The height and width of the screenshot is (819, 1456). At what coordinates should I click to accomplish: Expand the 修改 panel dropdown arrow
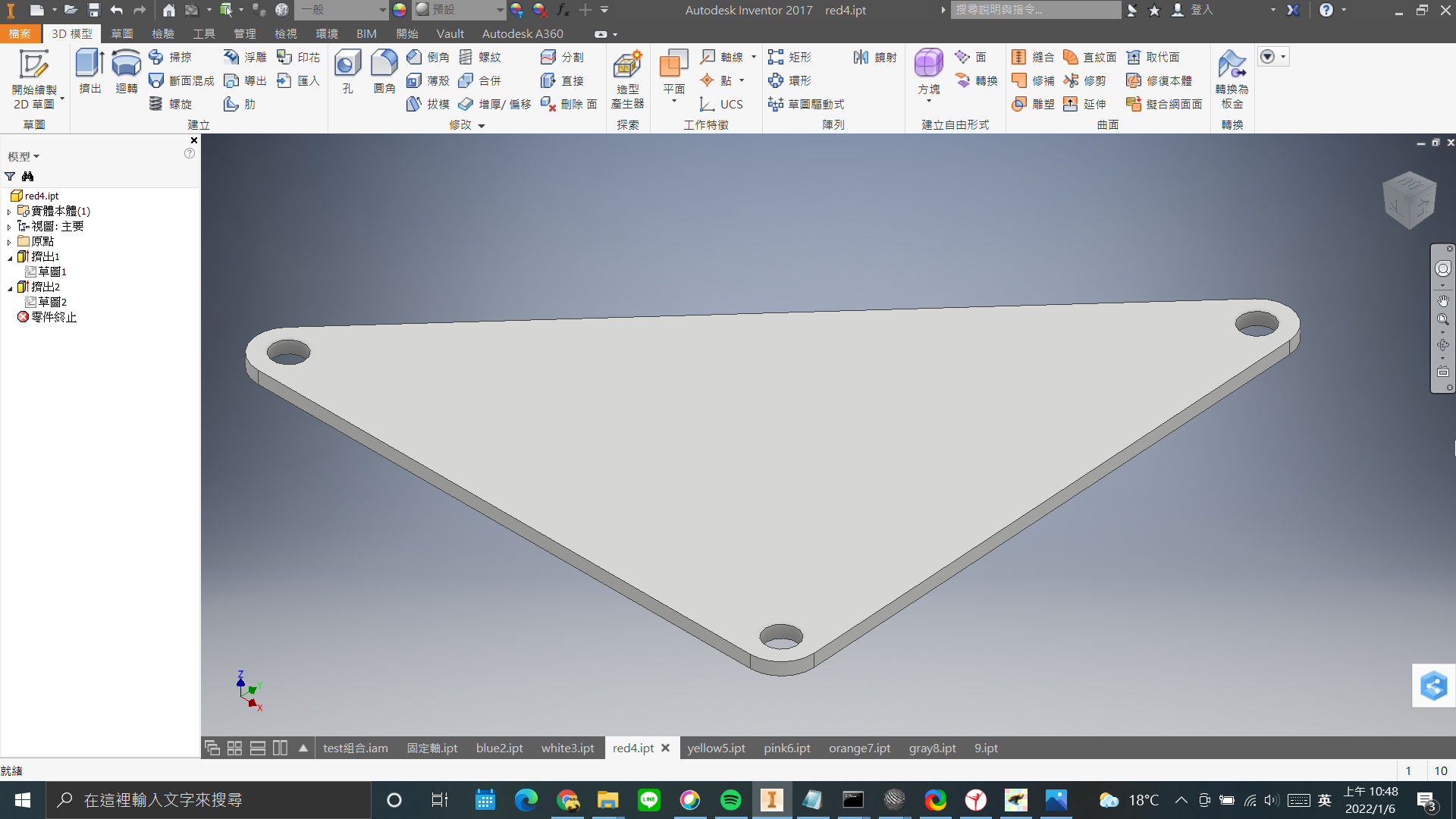(x=482, y=126)
